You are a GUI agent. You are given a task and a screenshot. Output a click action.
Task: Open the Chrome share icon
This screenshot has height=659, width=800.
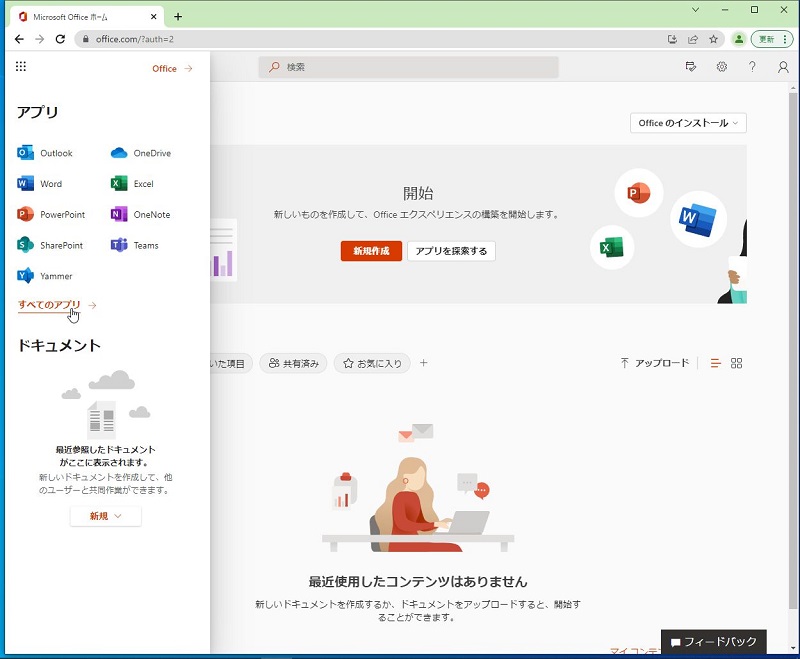point(693,39)
